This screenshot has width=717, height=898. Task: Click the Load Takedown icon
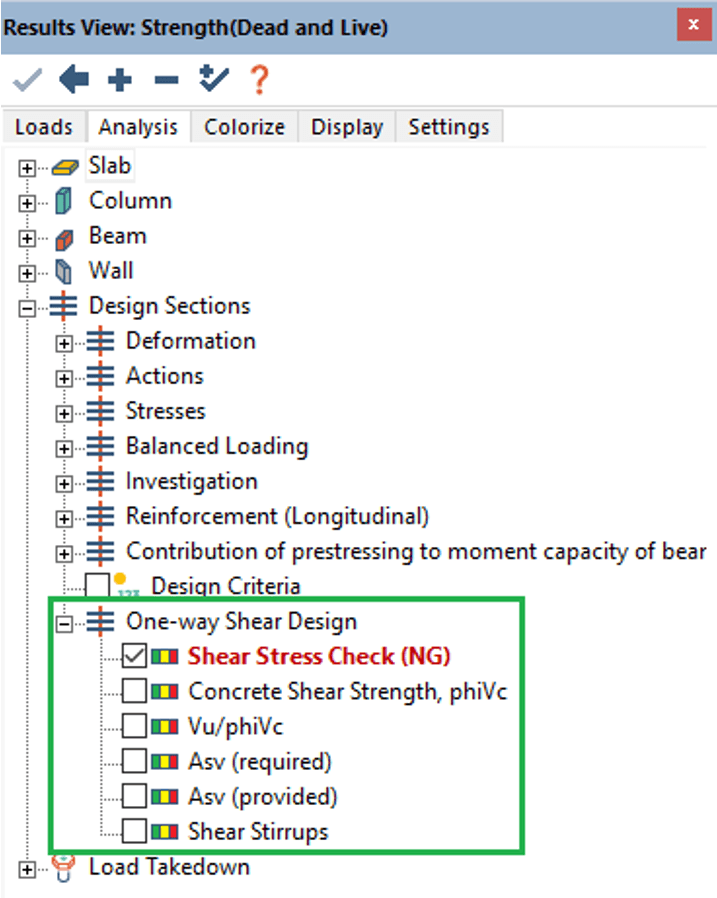(64, 867)
